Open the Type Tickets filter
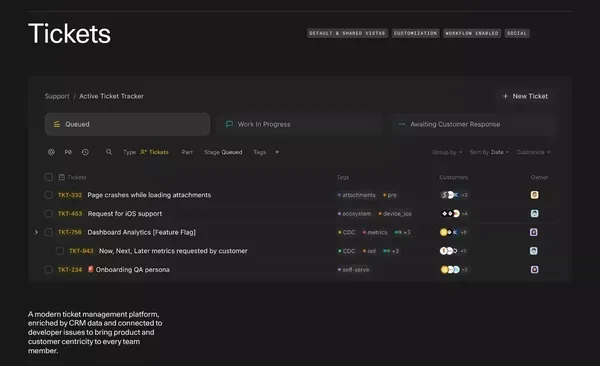 click(146, 152)
